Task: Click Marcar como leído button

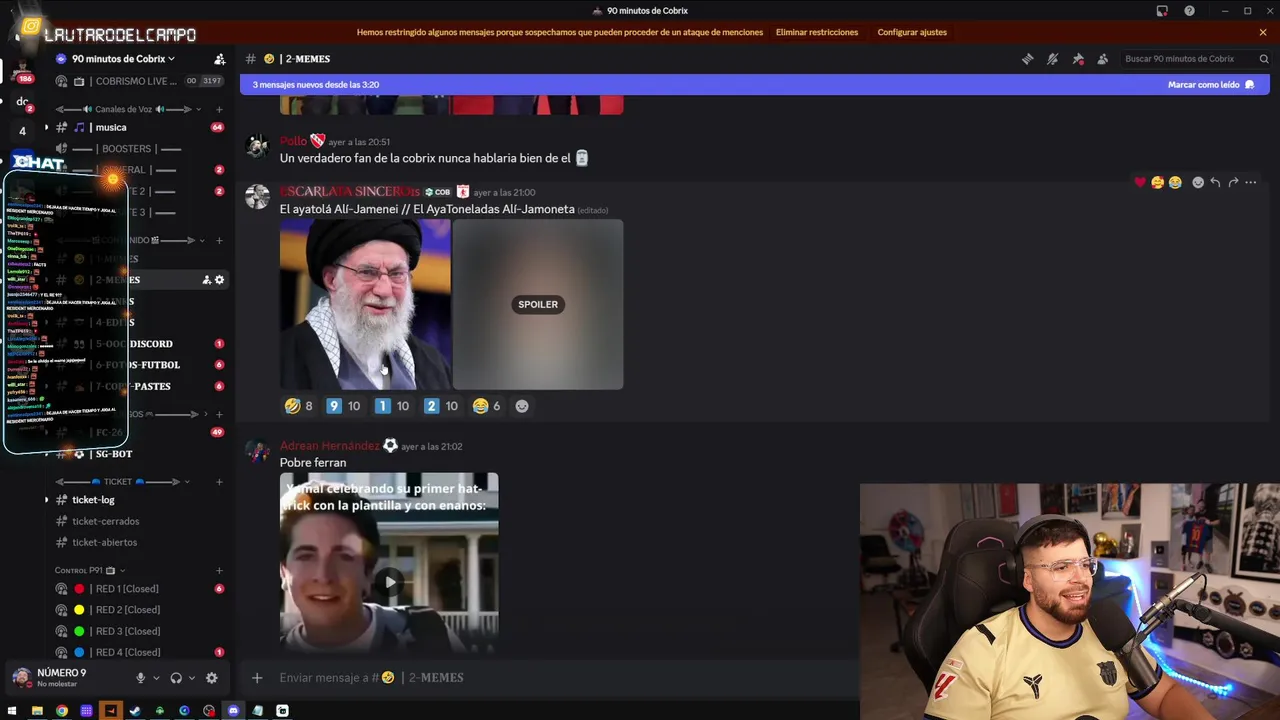Action: 1210,85
